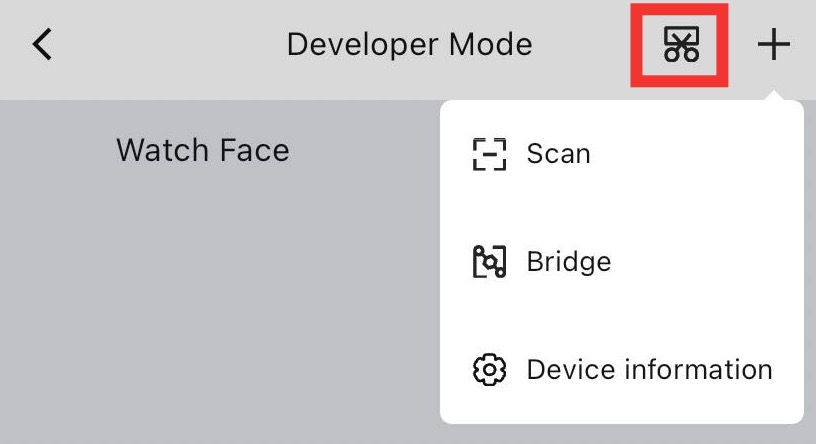Click the Scan bracket icon
Viewport: 816px width, 444px height.
[489, 154]
